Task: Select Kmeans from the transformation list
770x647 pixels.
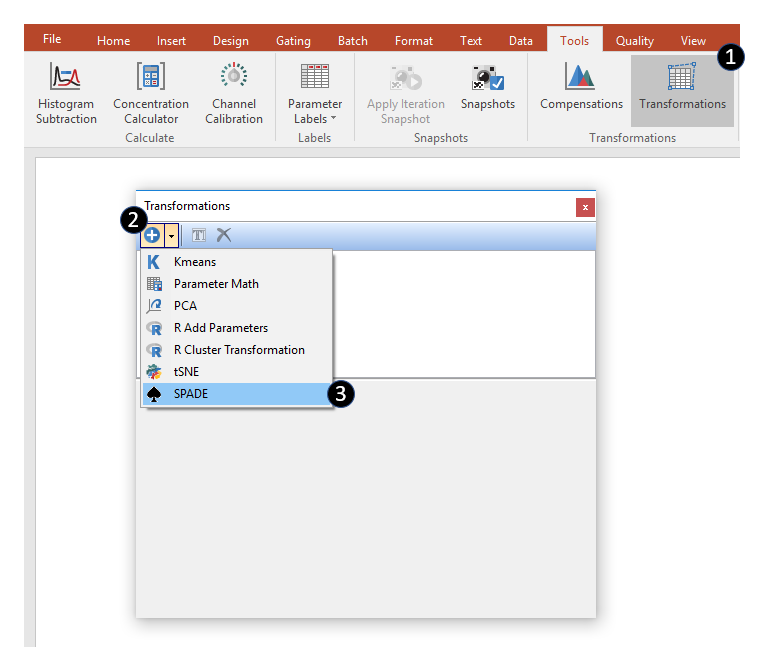Action: point(195,262)
